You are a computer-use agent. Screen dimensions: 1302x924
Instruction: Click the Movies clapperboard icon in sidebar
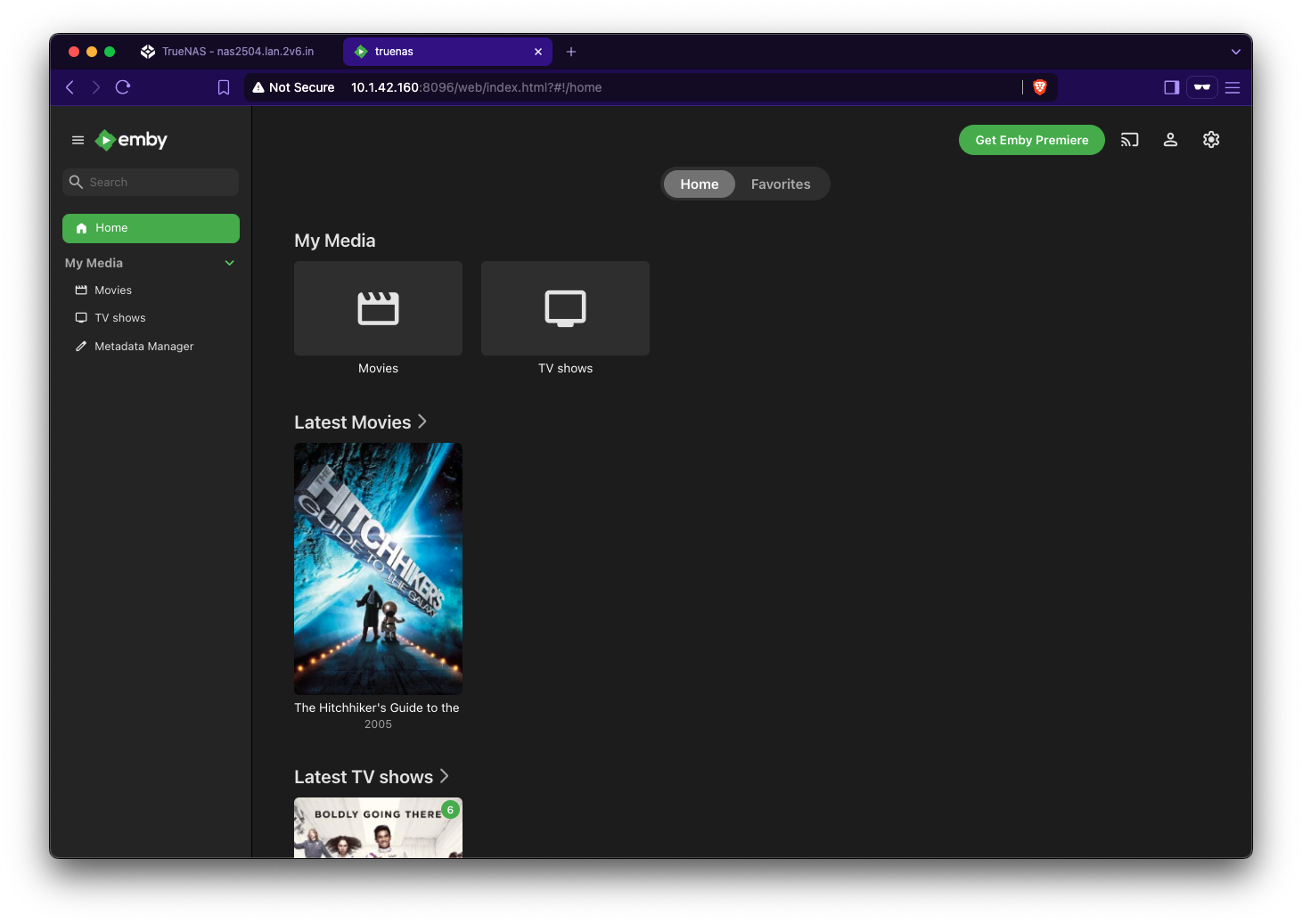tap(81, 290)
